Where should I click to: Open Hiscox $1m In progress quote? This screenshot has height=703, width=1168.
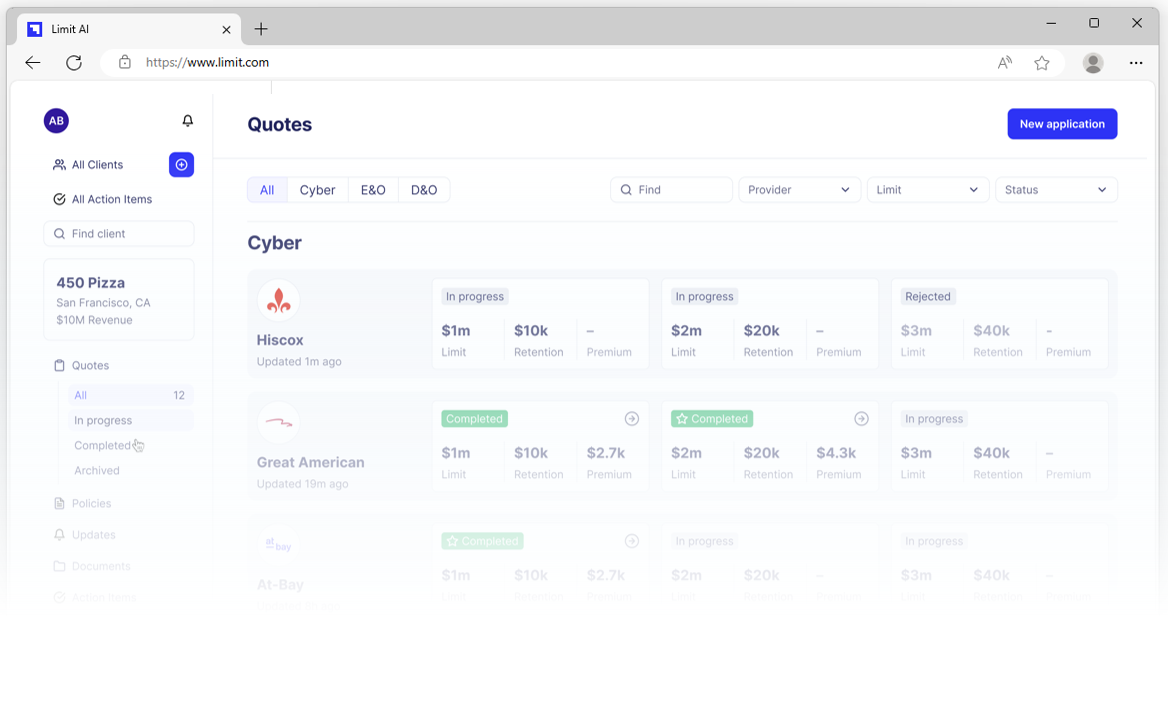pyautogui.click(x=541, y=324)
